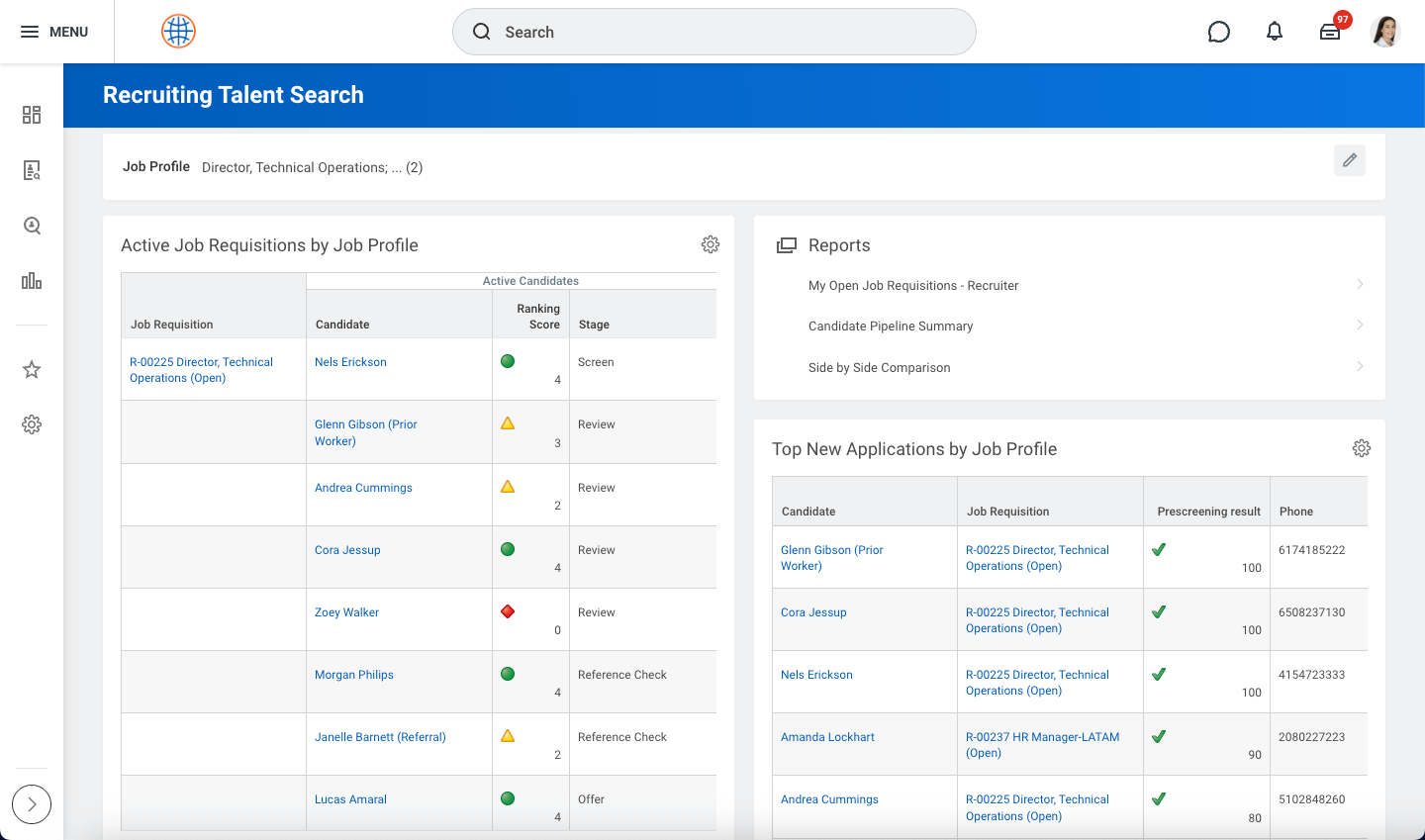Open the chat assistant speech bubble icon
The width and height of the screenshot is (1425, 840).
(x=1218, y=32)
